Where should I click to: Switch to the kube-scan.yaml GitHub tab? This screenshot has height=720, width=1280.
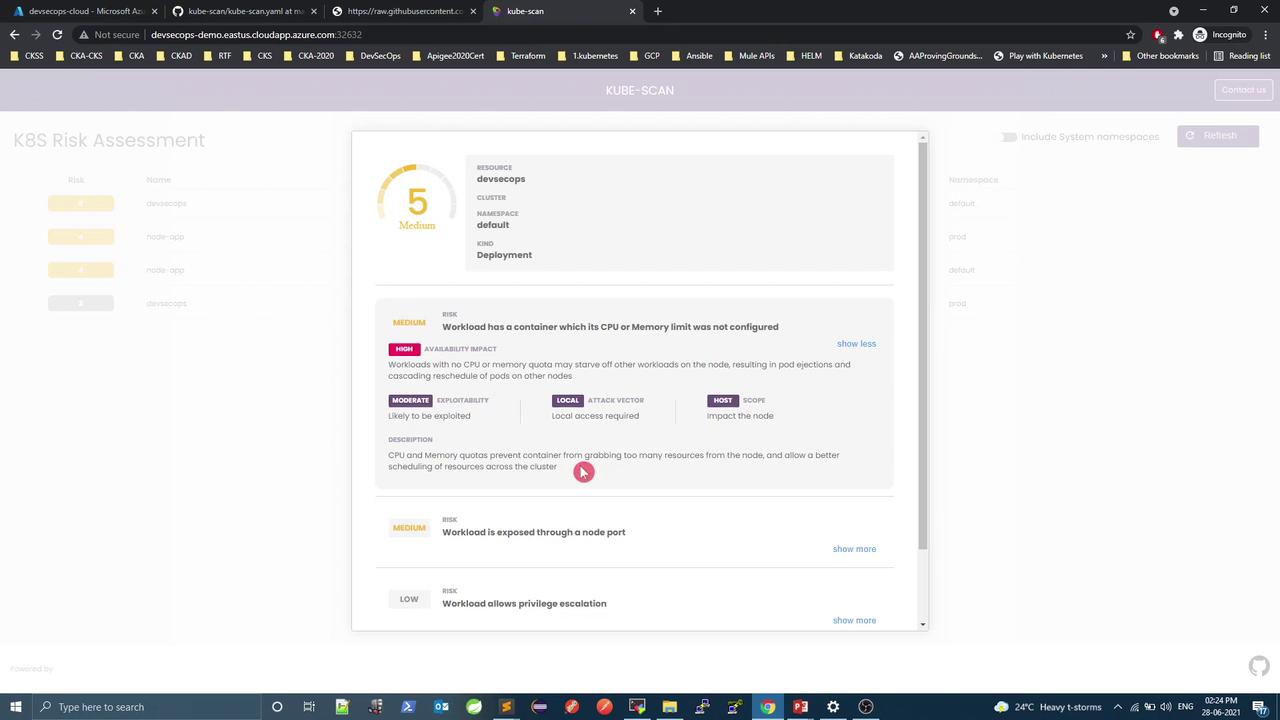[244, 11]
